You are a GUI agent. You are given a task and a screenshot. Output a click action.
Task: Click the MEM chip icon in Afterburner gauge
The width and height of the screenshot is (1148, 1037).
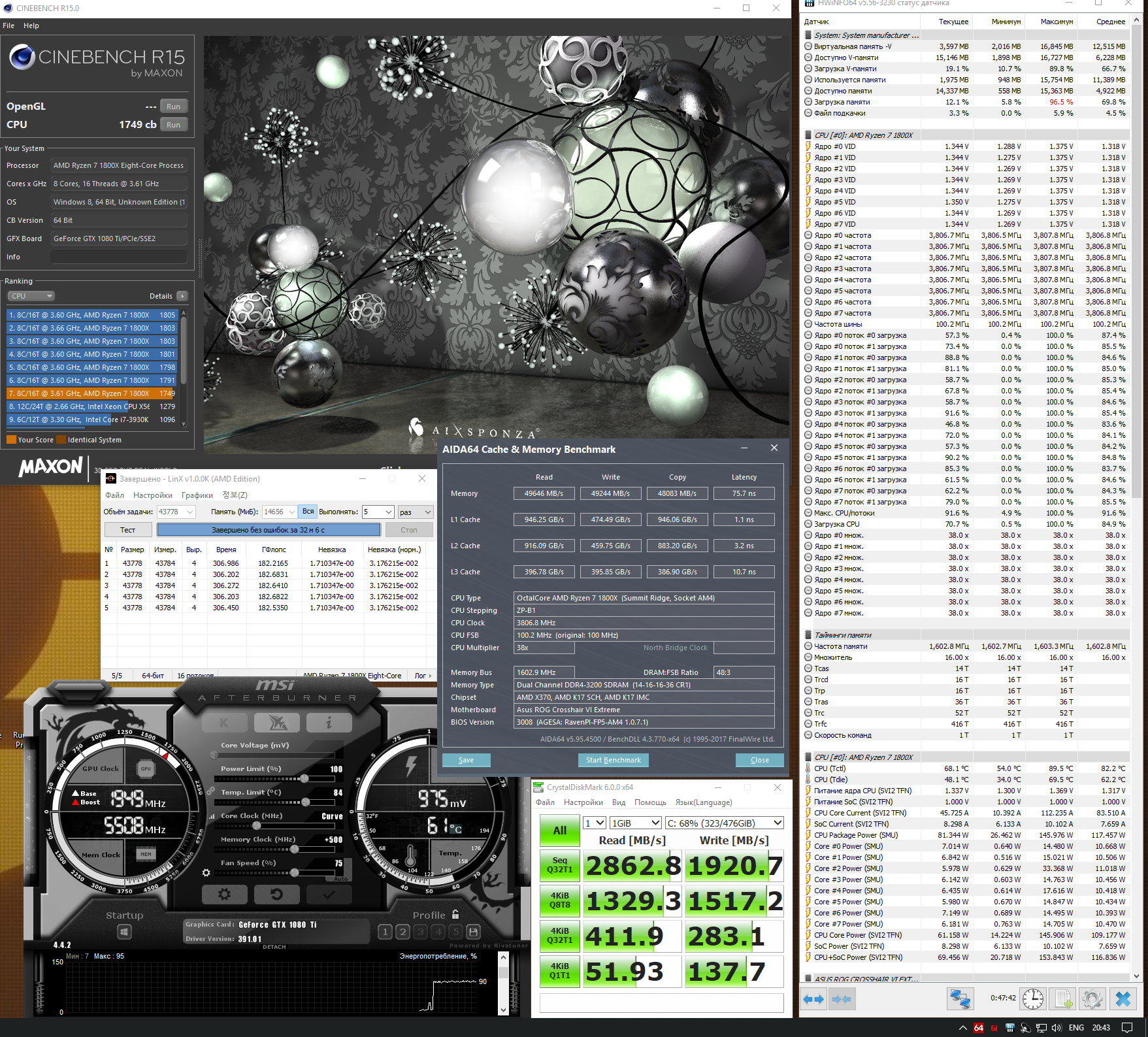(x=146, y=854)
